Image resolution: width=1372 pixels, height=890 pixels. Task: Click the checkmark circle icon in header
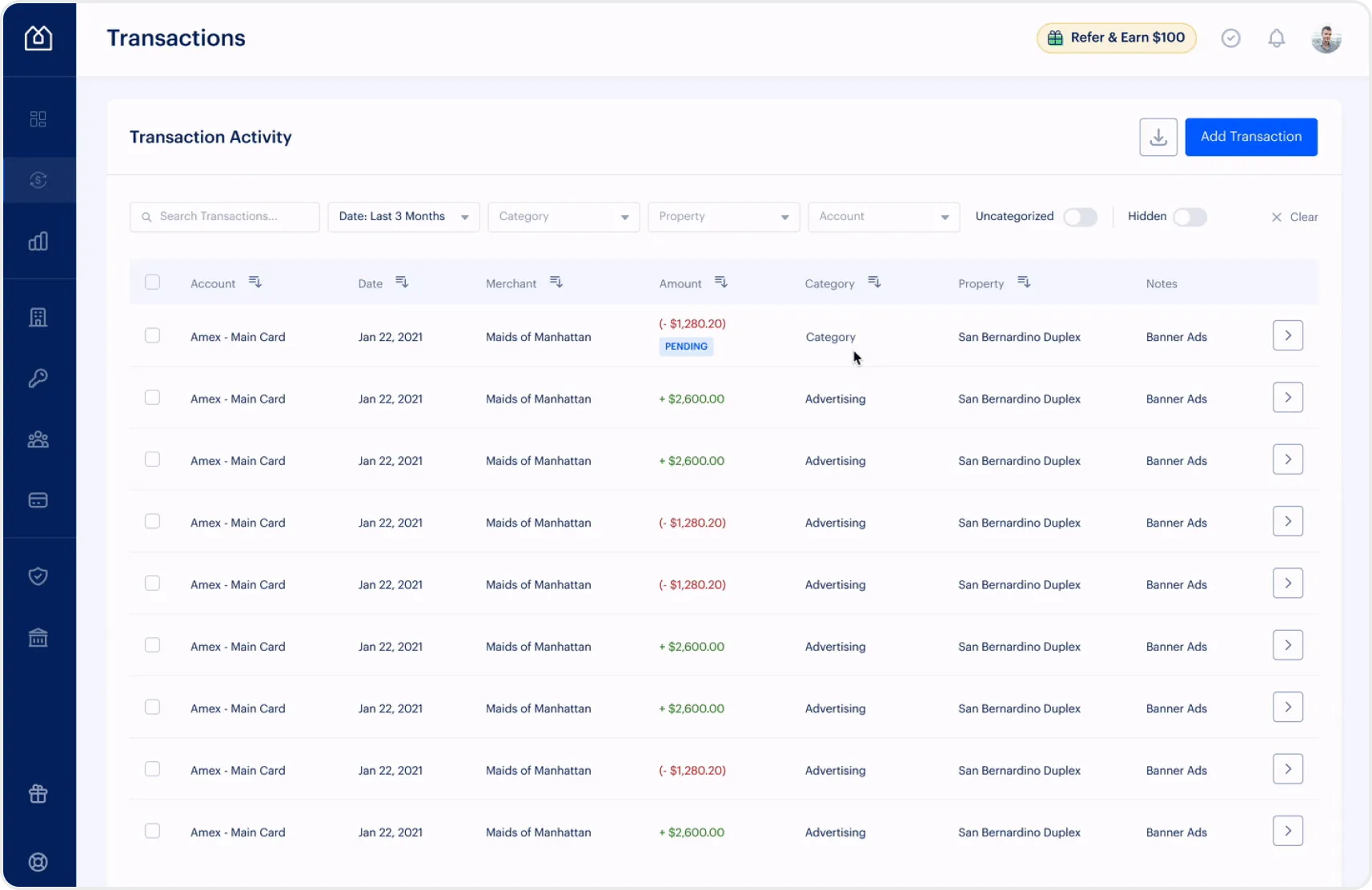[x=1231, y=38]
